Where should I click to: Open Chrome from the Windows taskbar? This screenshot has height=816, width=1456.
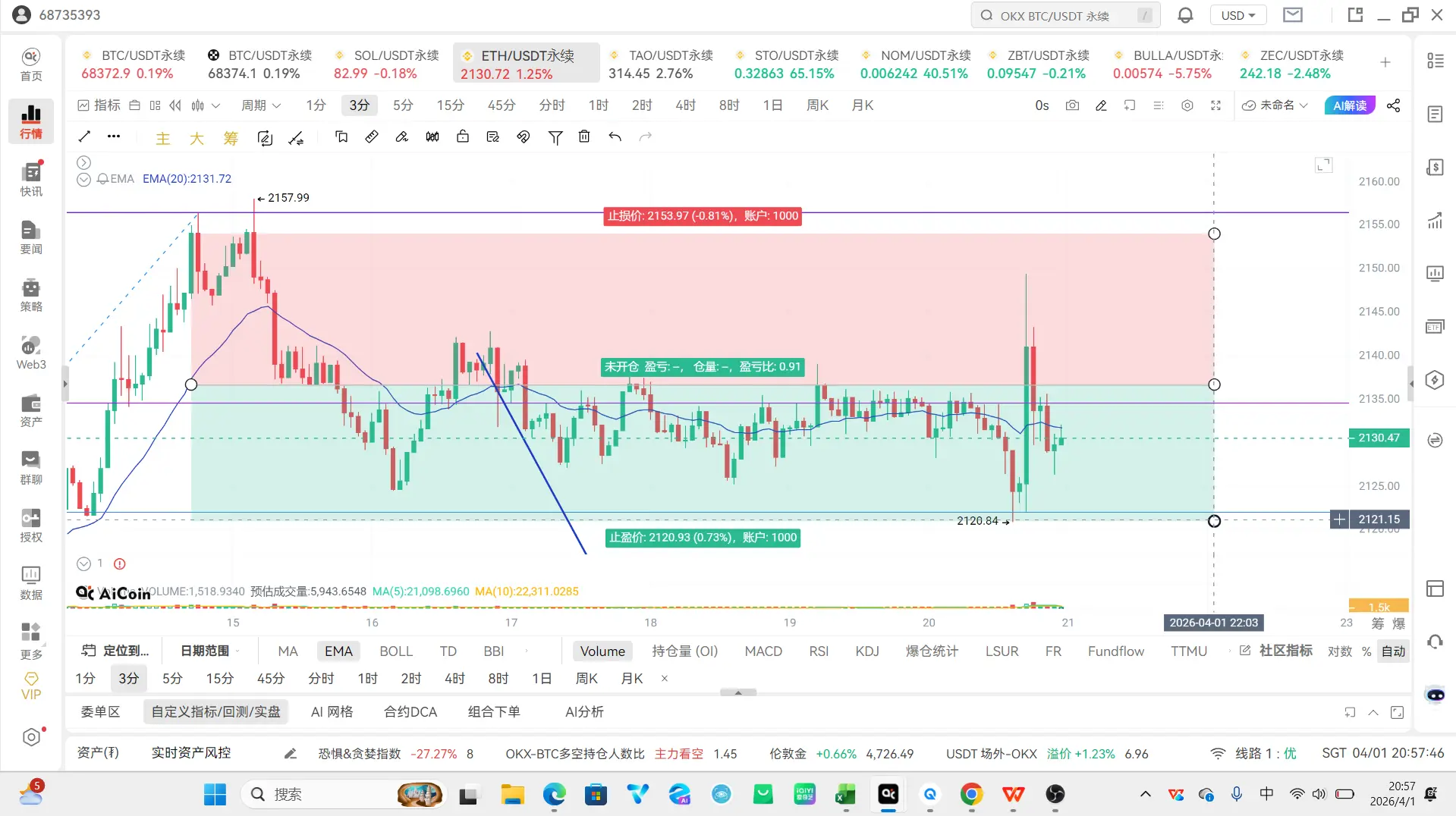(971, 794)
